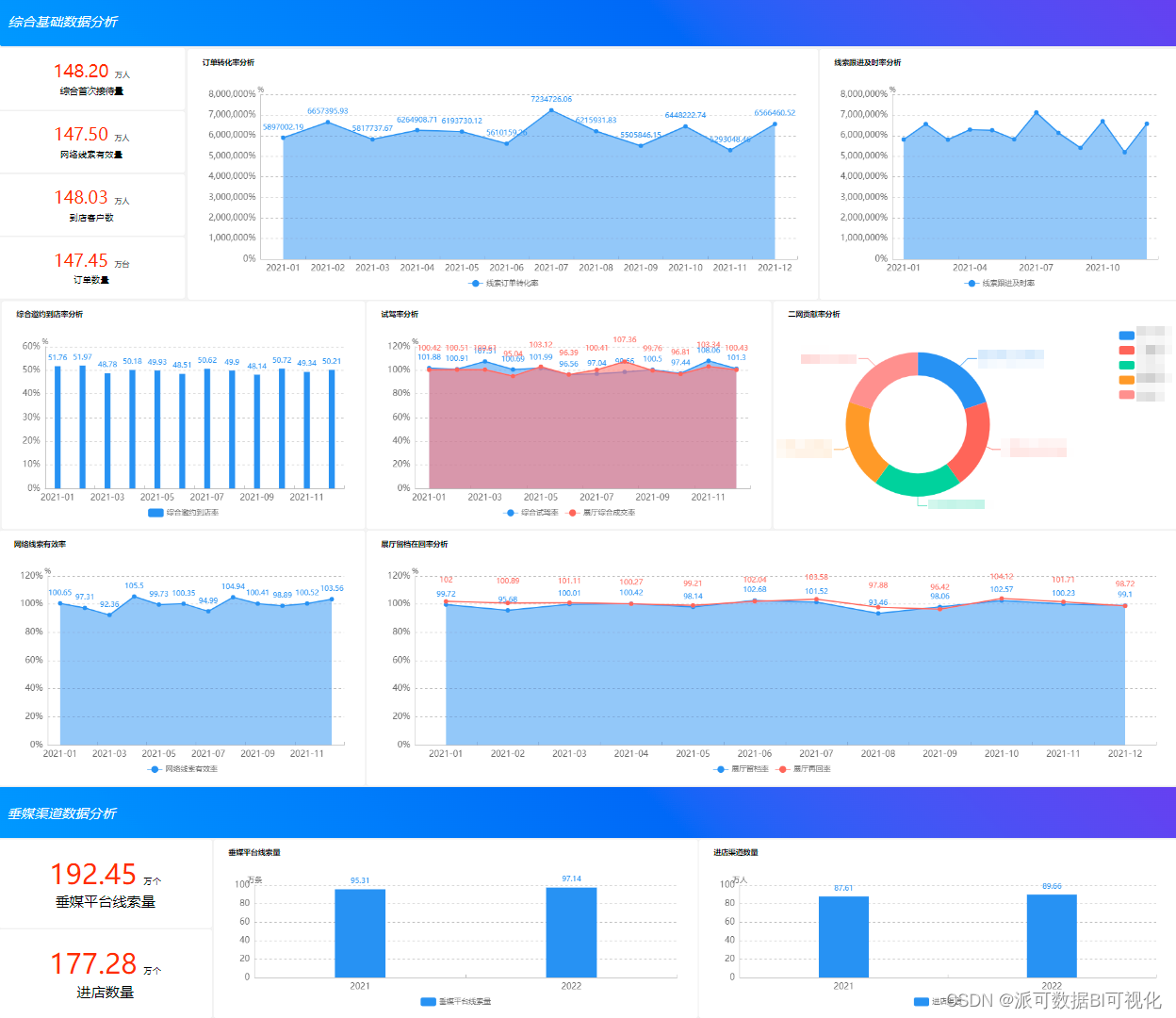Select the green segment of donut chart
This screenshot has width=1176, height=1018.
click(916, 482)
